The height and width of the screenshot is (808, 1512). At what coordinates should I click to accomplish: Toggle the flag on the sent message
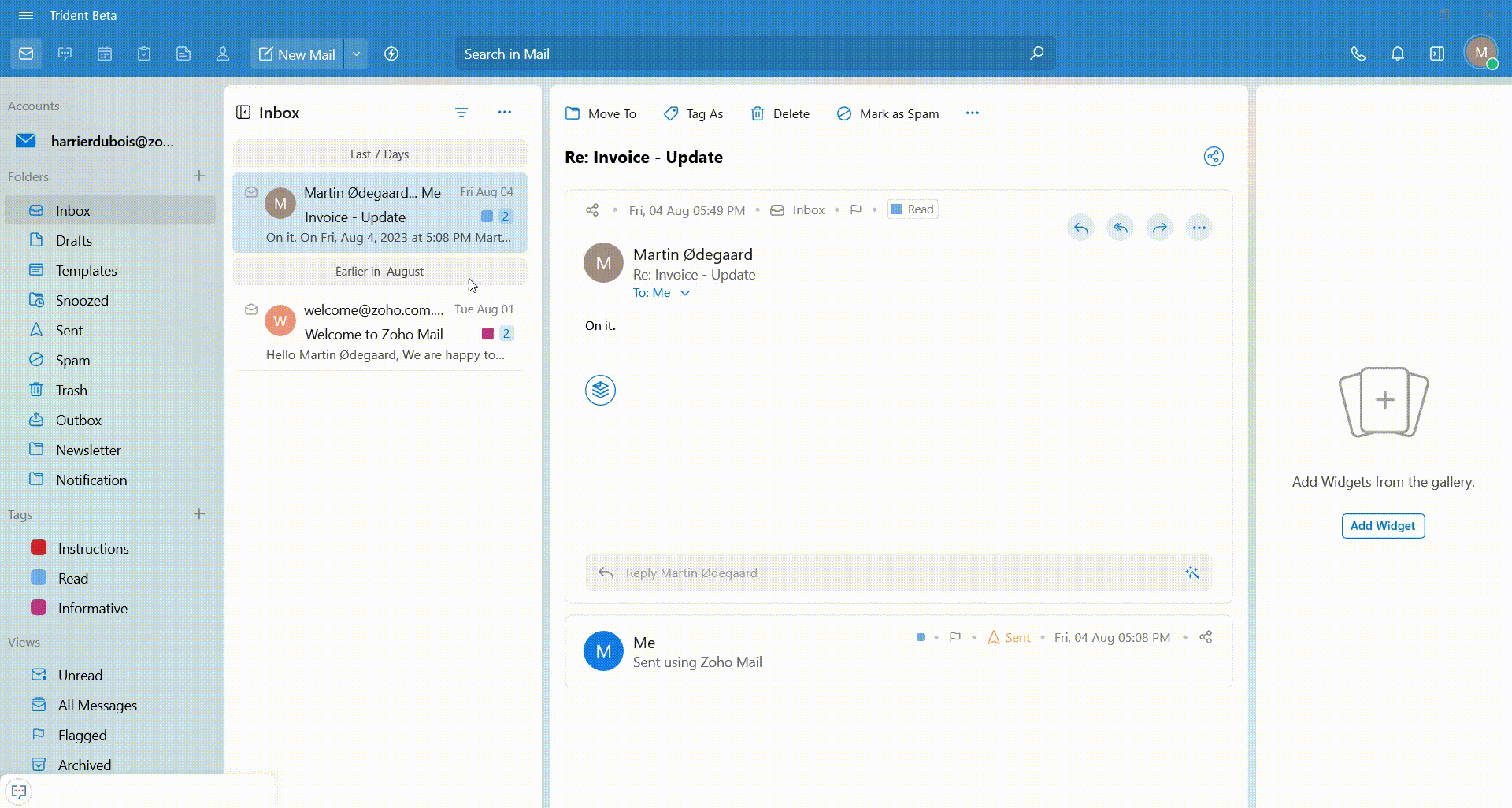[x=955, y=637]
